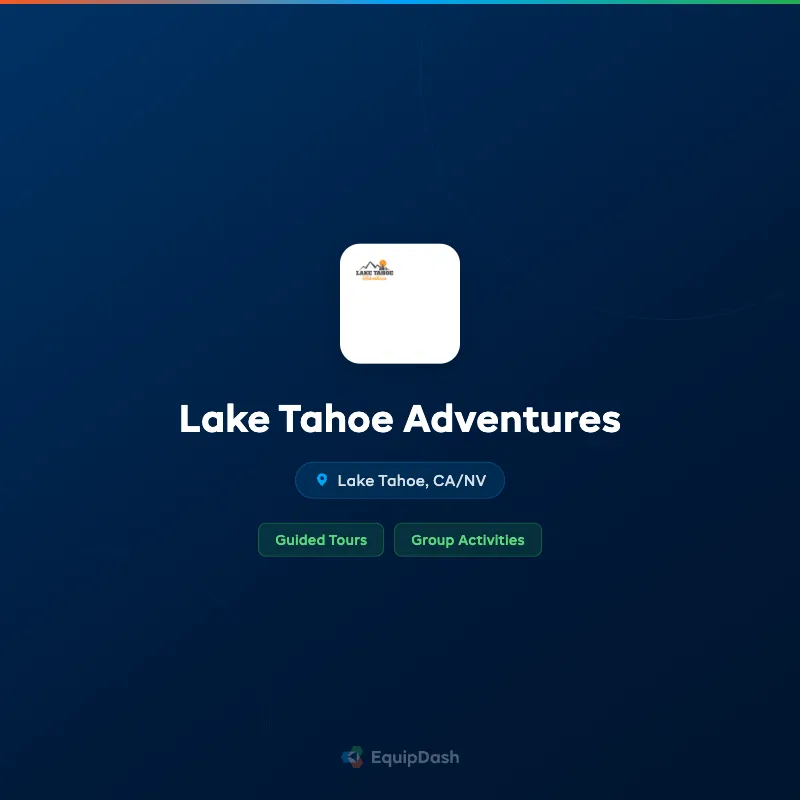The image size is (800, 800).
Task: Click the word 'Lake' in the title
Action: tap(224, 419)
